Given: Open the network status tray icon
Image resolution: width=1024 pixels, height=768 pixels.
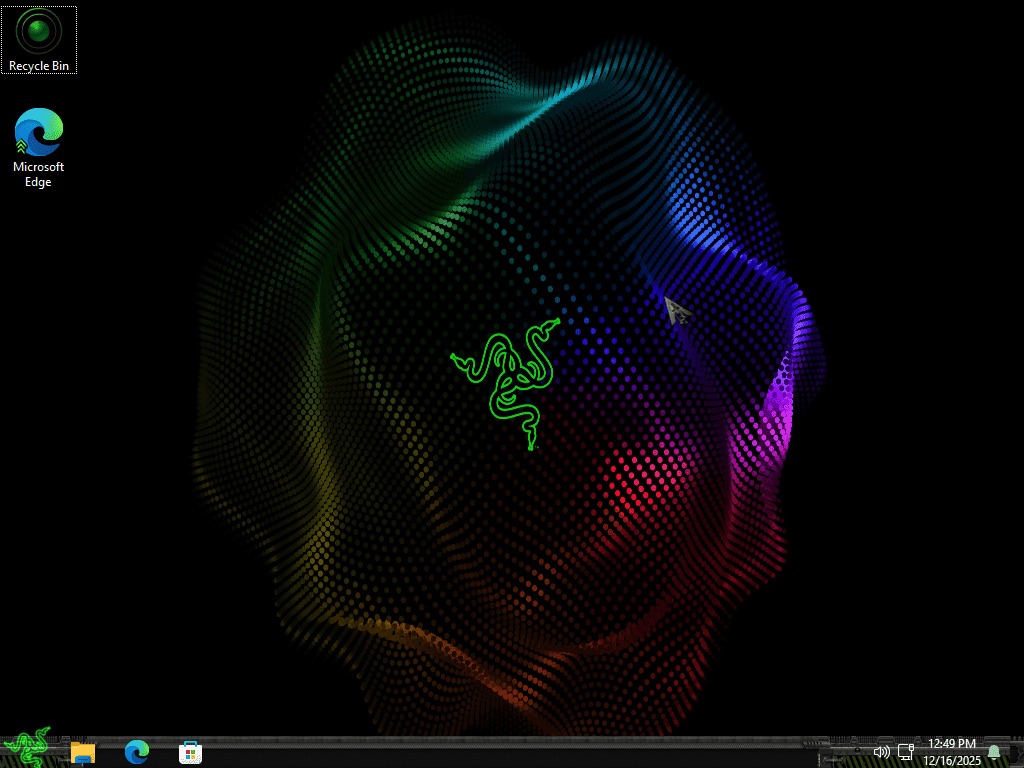Looking at the screenshot, I should [x=906, y=752].
